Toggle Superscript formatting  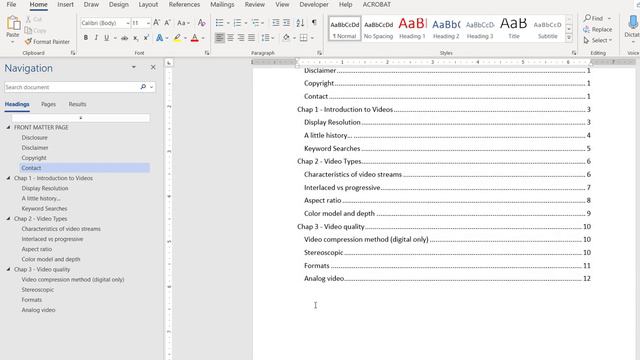[x=146, y=38]
